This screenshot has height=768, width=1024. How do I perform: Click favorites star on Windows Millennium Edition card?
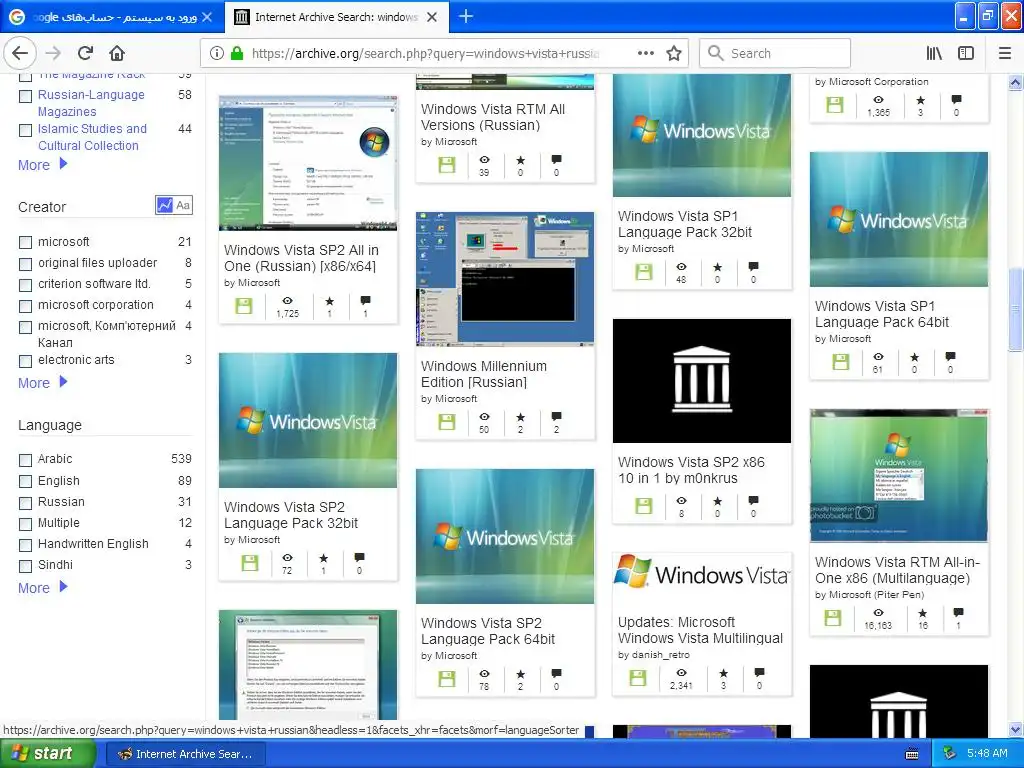coord(520,417)
